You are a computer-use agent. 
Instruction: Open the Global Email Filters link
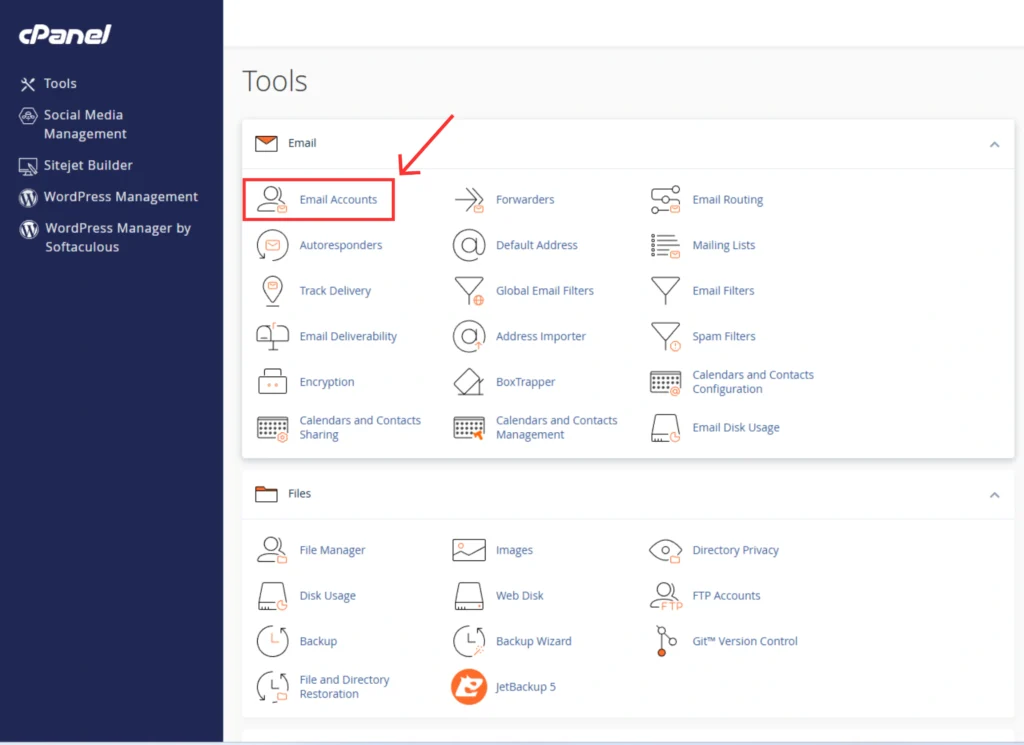545,291
